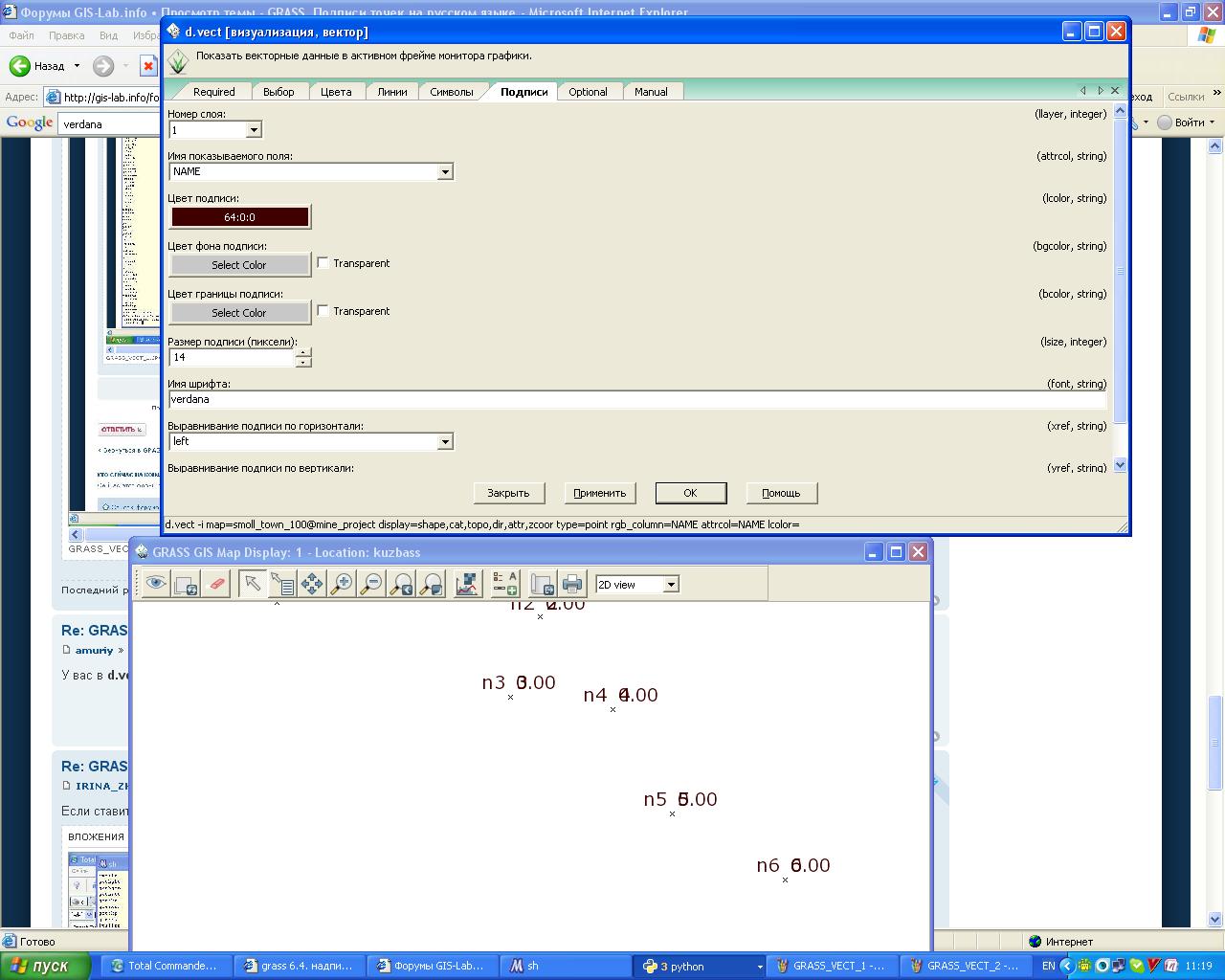
Task: Enable Transparent for label border color
Action: (x=323, y=311)
